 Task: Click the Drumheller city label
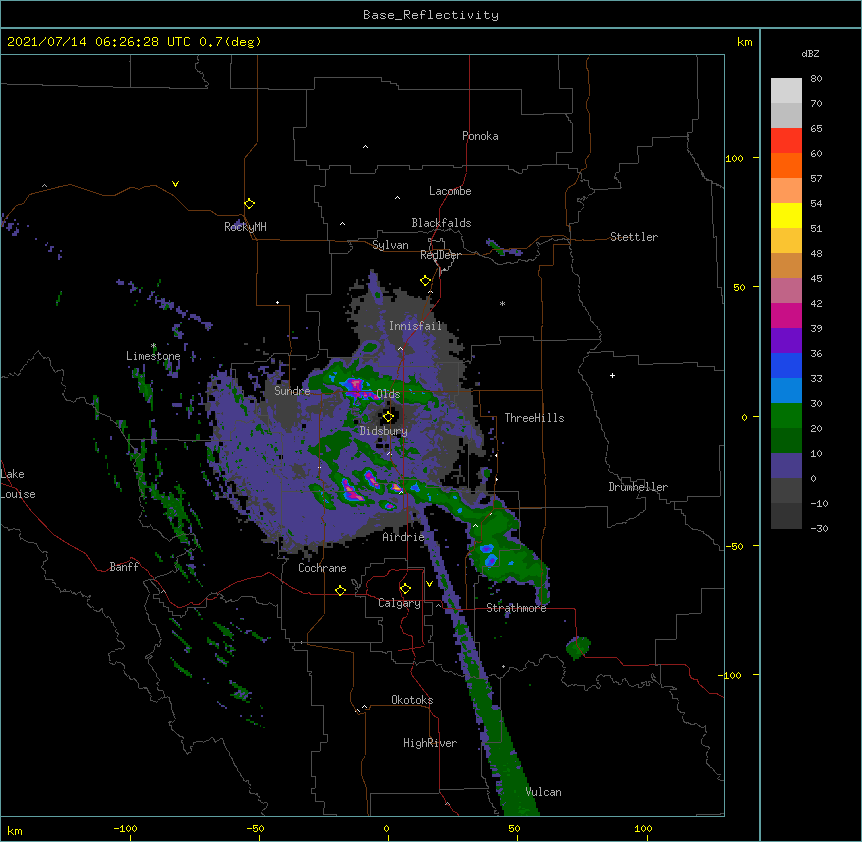pyautogui.click(x=638, y=487)
